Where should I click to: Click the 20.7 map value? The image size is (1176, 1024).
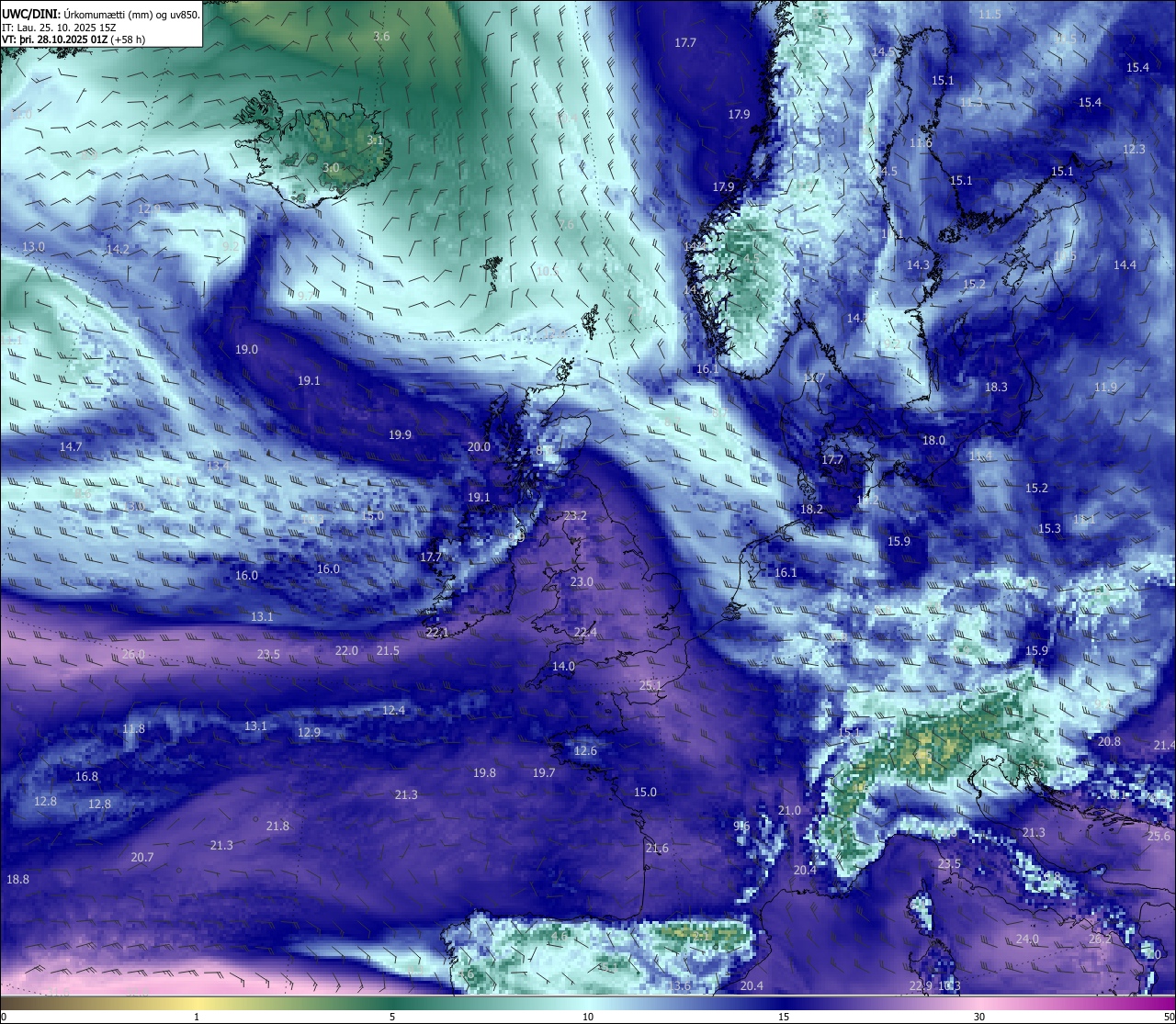click(x=141, y=858)
